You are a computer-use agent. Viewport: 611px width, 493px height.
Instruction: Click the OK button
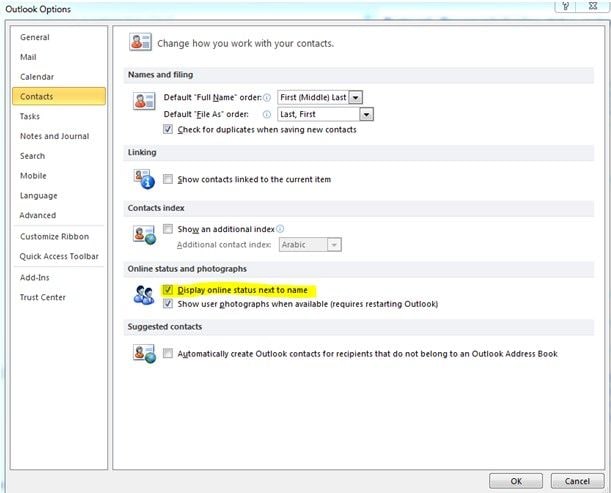[x=516, y=481]
